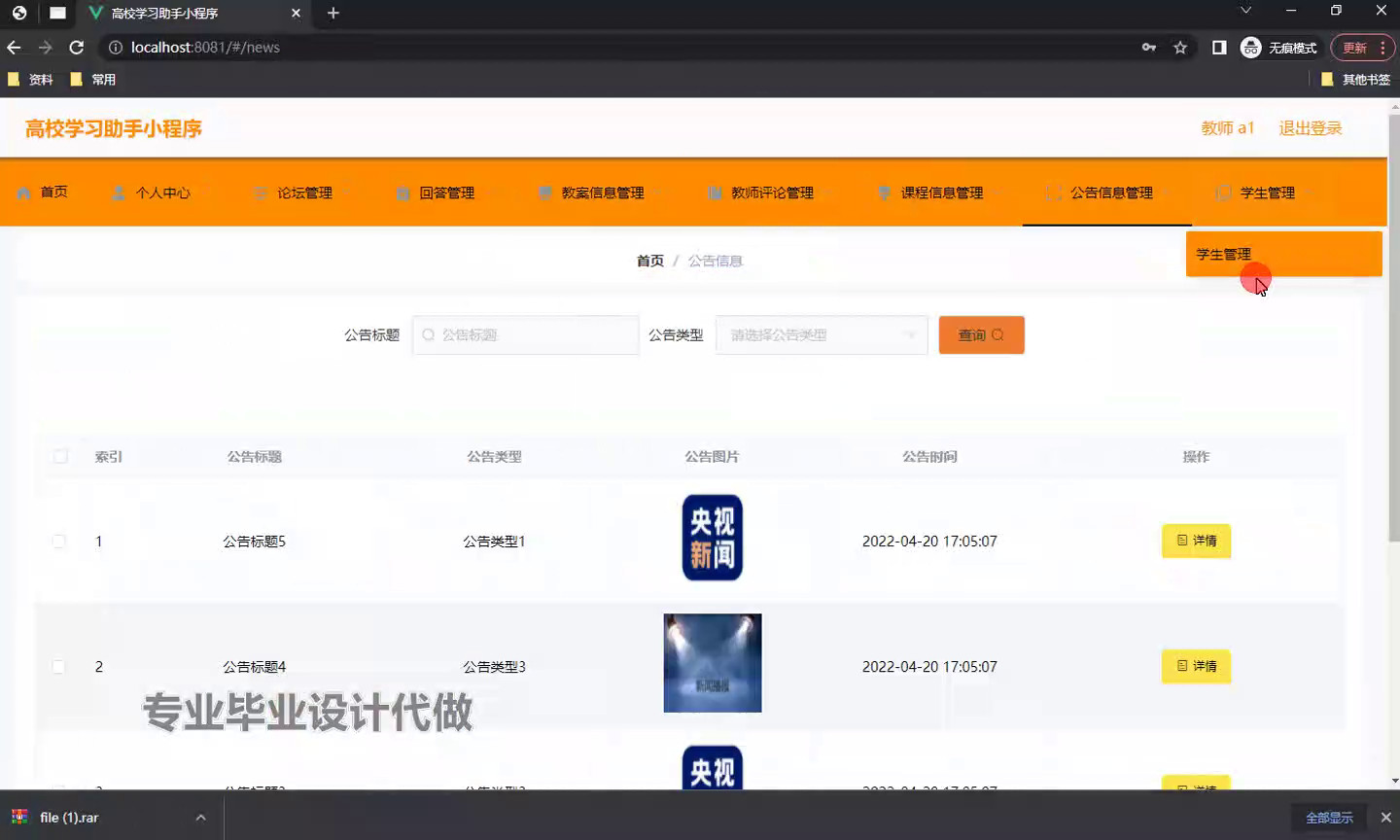Click icon next to 学生管理 menu
Image resolution: width=1400 pixels, height=840 pixels.
pyautogui.click(x=1223, y=192)
